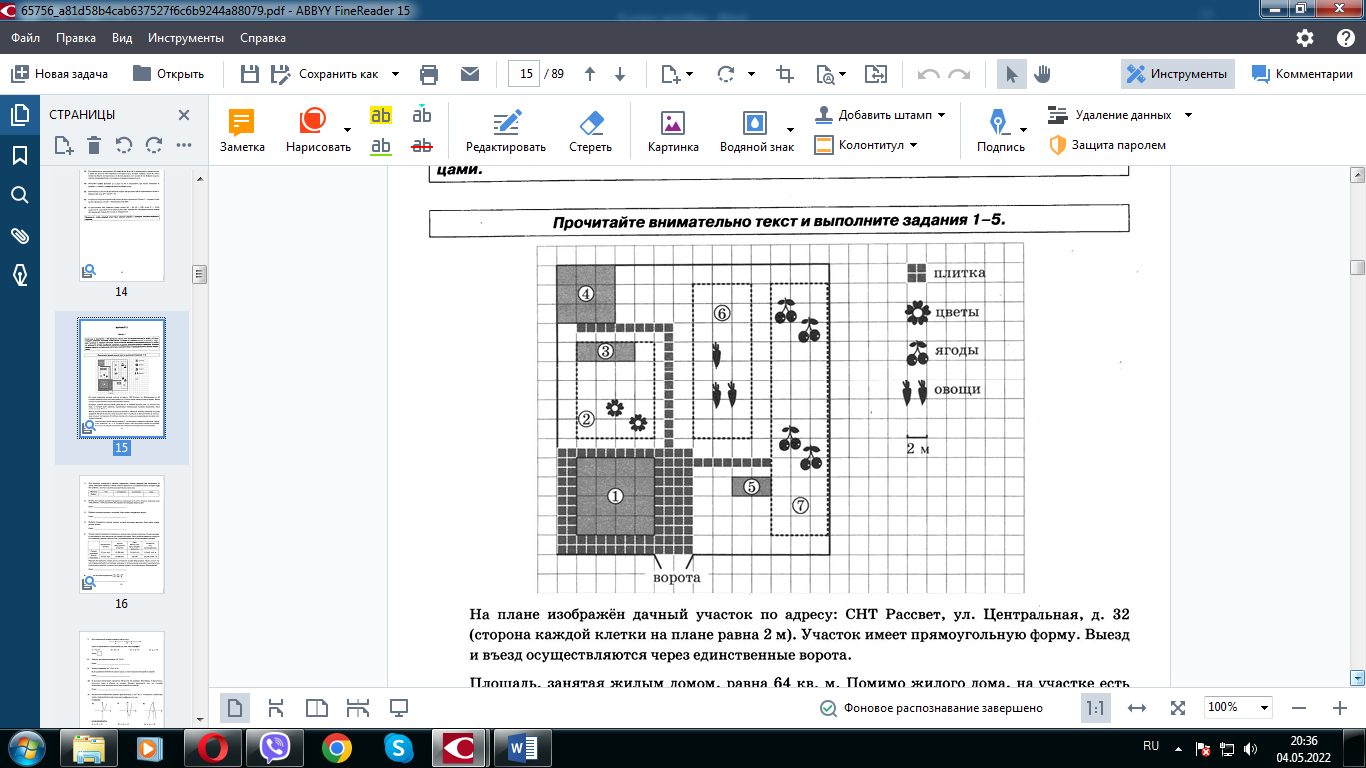Open settings gear icon at top right

pyautogui.click(x=1305, y=38)
